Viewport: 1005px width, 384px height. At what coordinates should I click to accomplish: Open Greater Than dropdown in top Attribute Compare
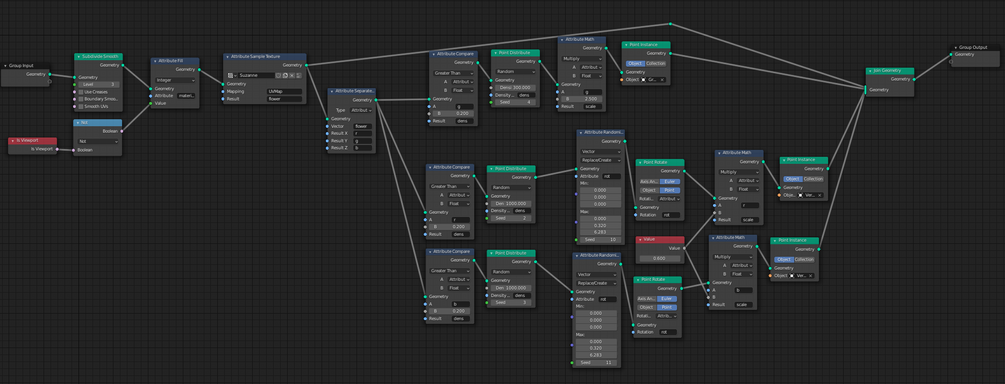pos(453,73)
